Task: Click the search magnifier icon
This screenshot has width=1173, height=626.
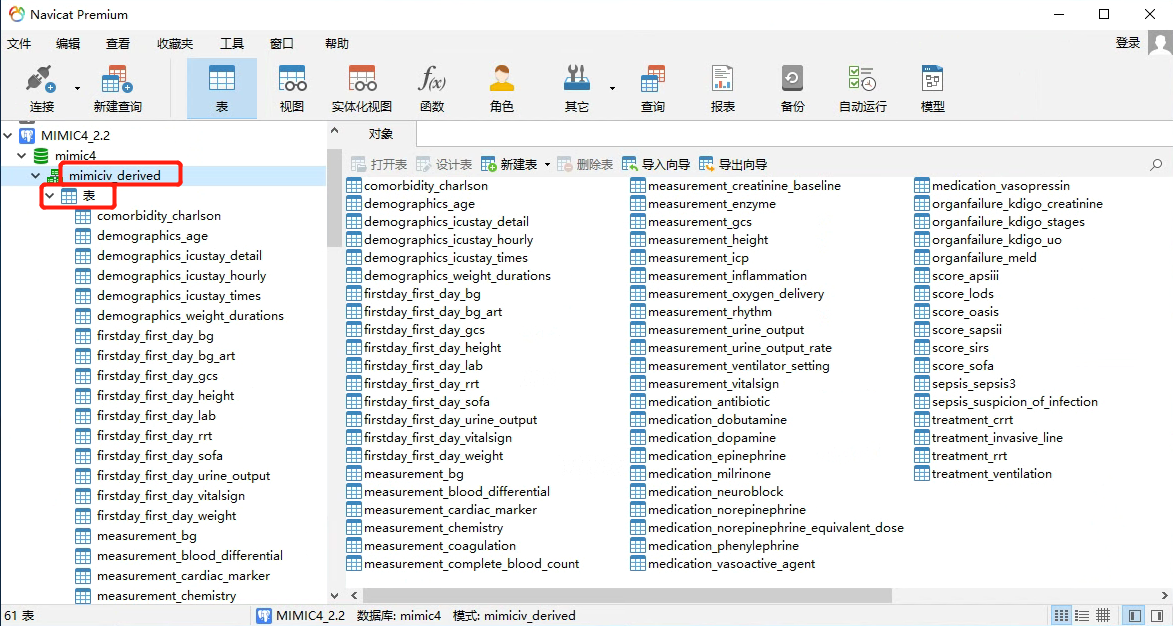Action: point(1156,165)
